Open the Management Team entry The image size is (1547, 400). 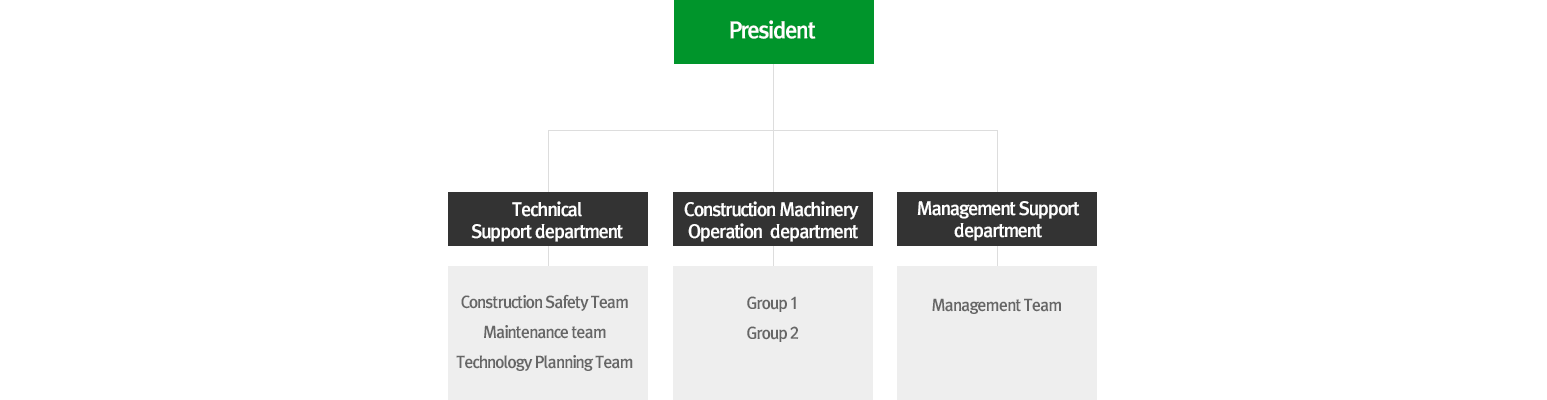point(996,305)
